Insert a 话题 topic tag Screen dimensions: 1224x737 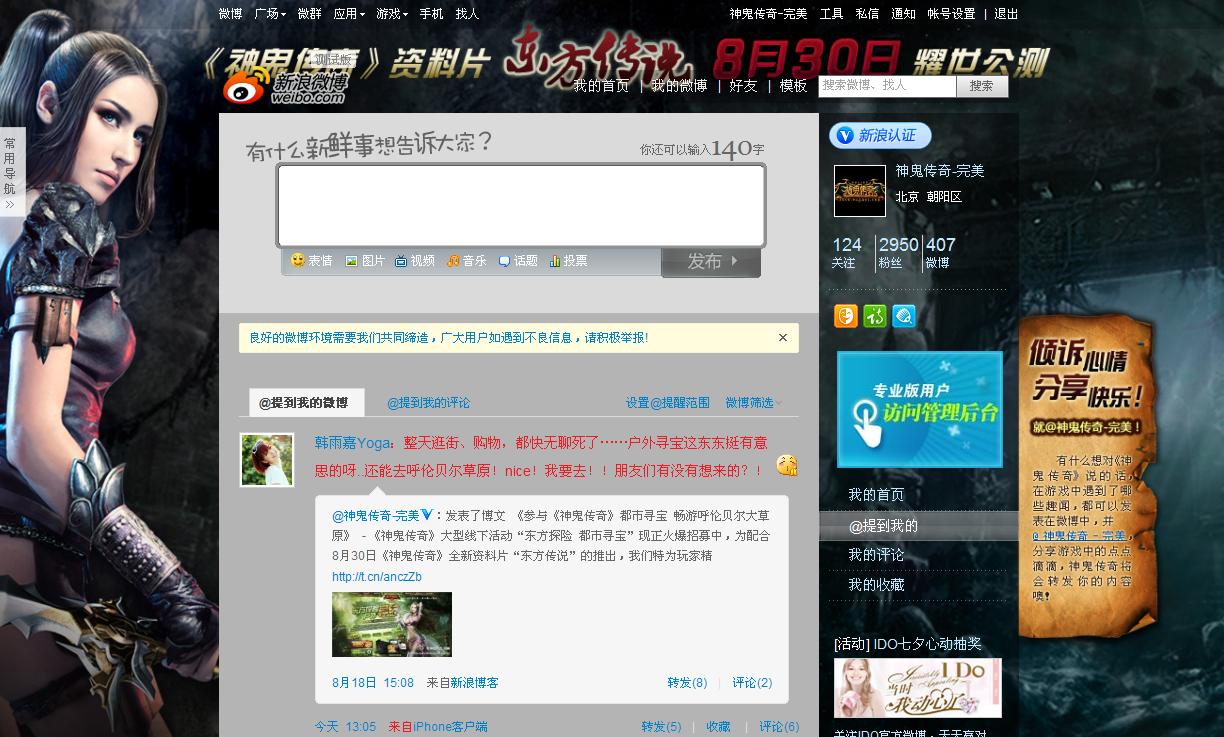coord(517,261)
